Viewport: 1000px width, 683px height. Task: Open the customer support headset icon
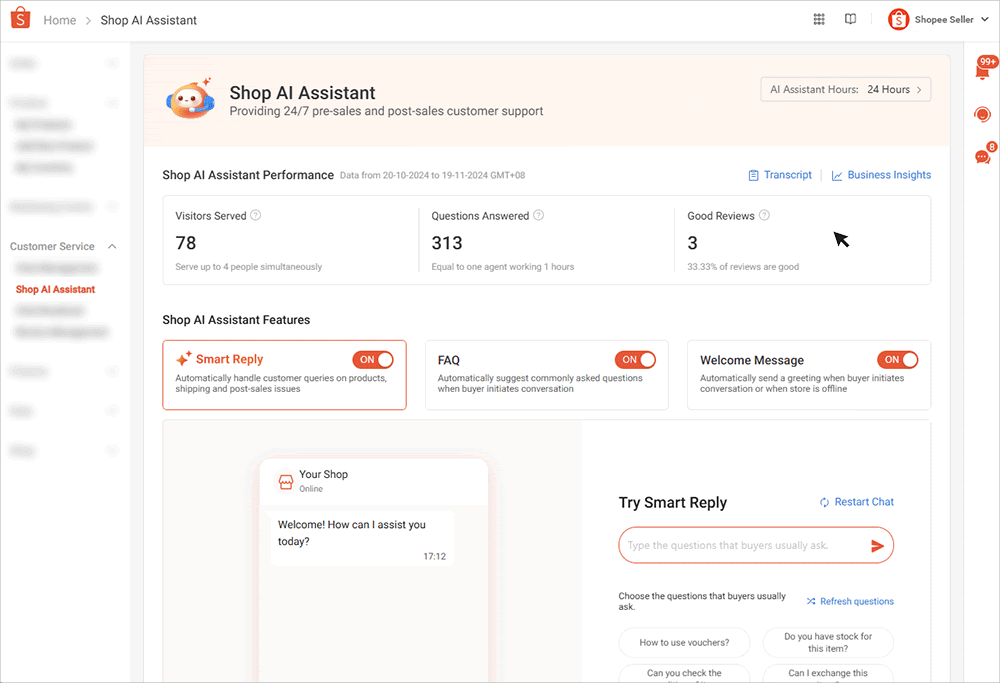click(x=983, y=114)
